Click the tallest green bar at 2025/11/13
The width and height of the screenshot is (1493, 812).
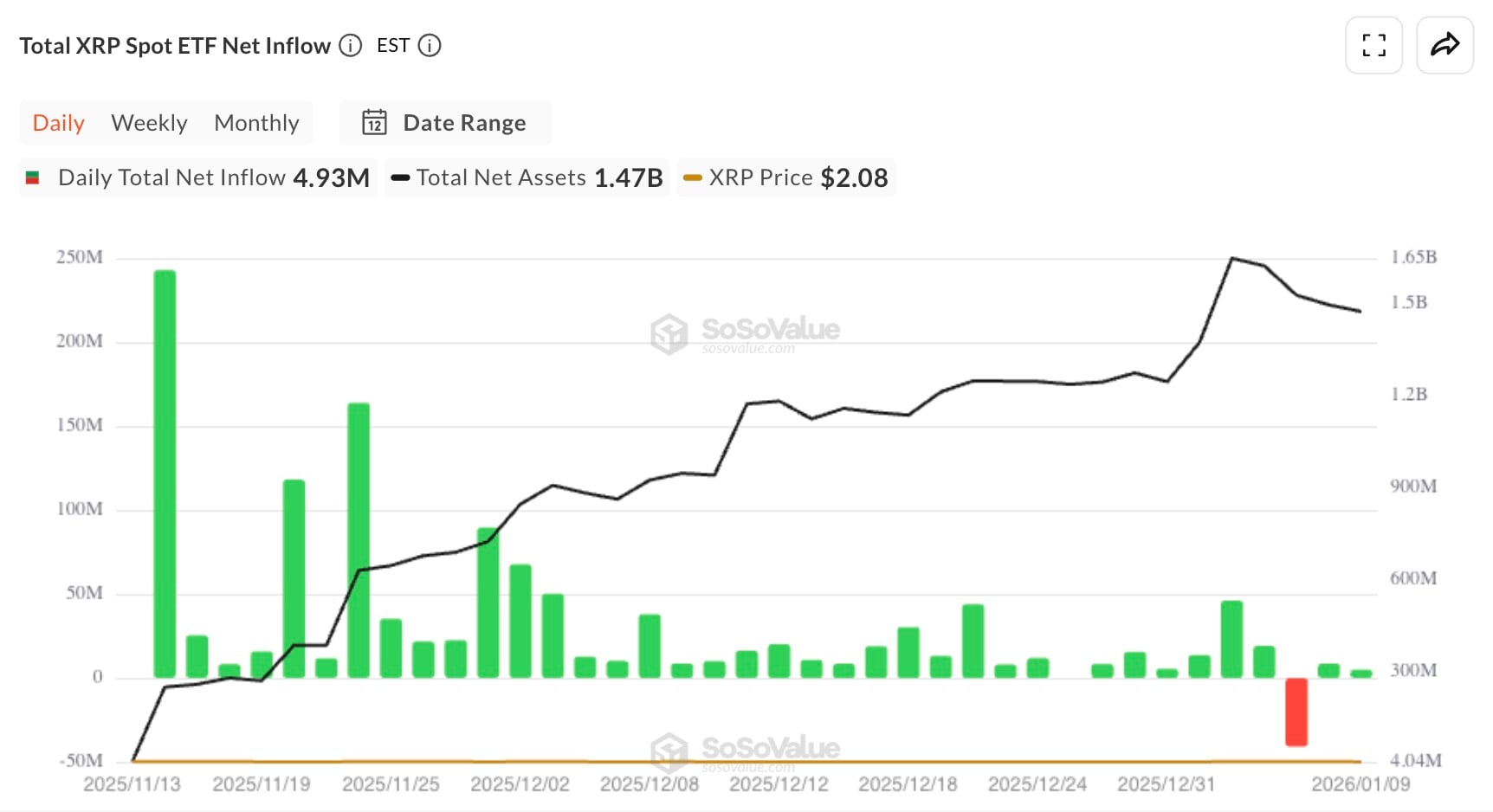[165, 473]
